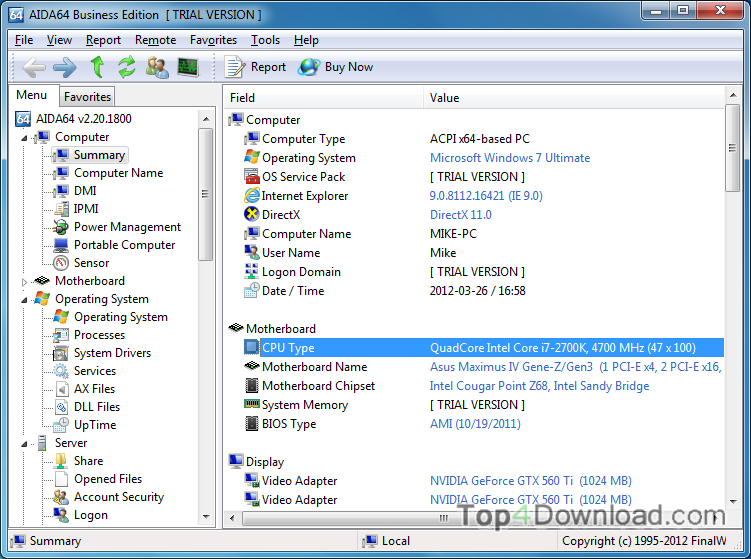The width and height of the screenshot is (751, 559).
Task: Open the Report menu
Action: click(103, 40)
